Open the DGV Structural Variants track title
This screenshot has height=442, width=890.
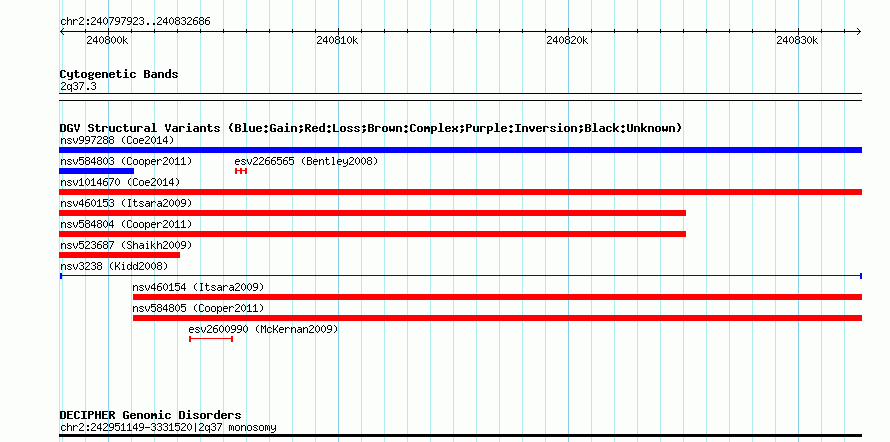tap(371, 128)
